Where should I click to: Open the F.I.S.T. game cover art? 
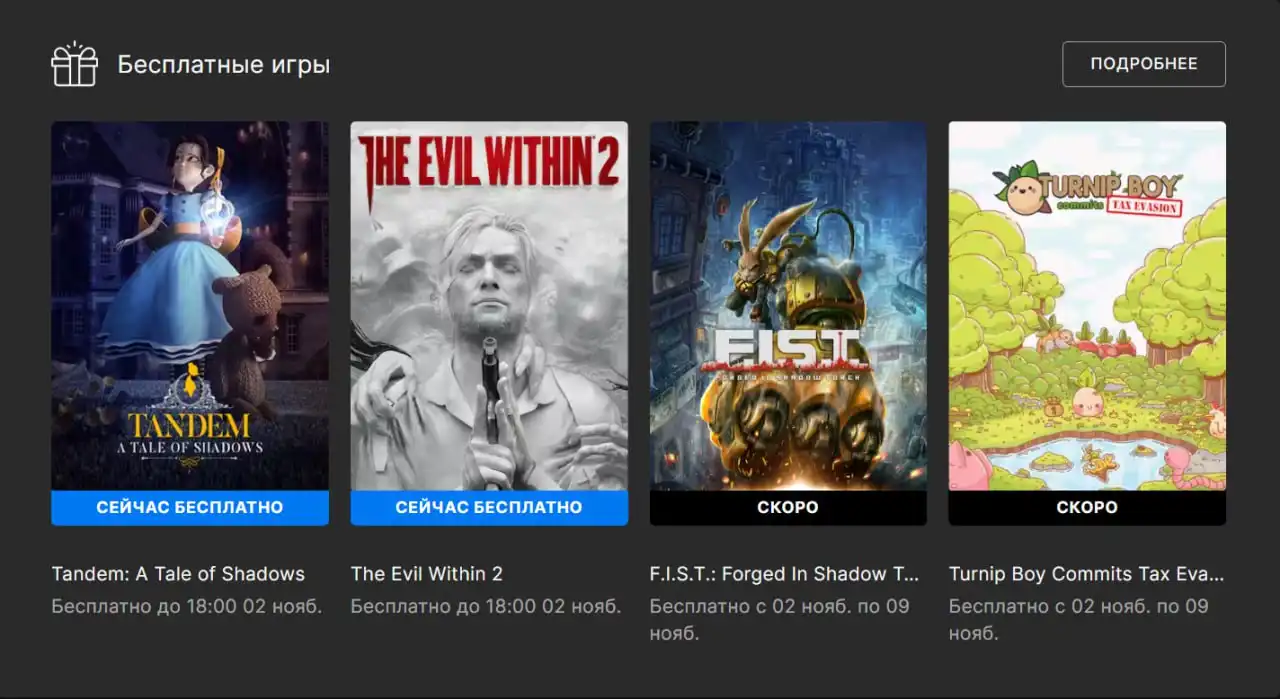point(788,306)
